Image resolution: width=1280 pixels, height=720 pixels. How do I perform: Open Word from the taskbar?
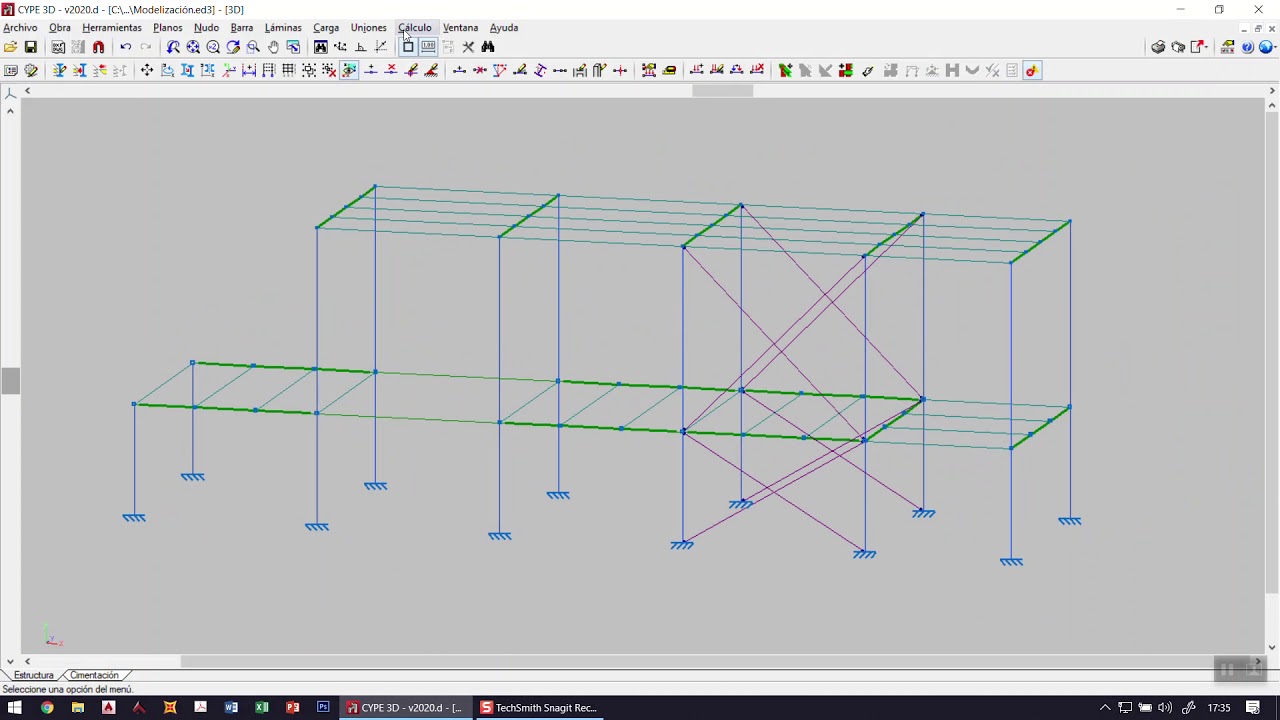pyautogui.click(x=231, y=707)
